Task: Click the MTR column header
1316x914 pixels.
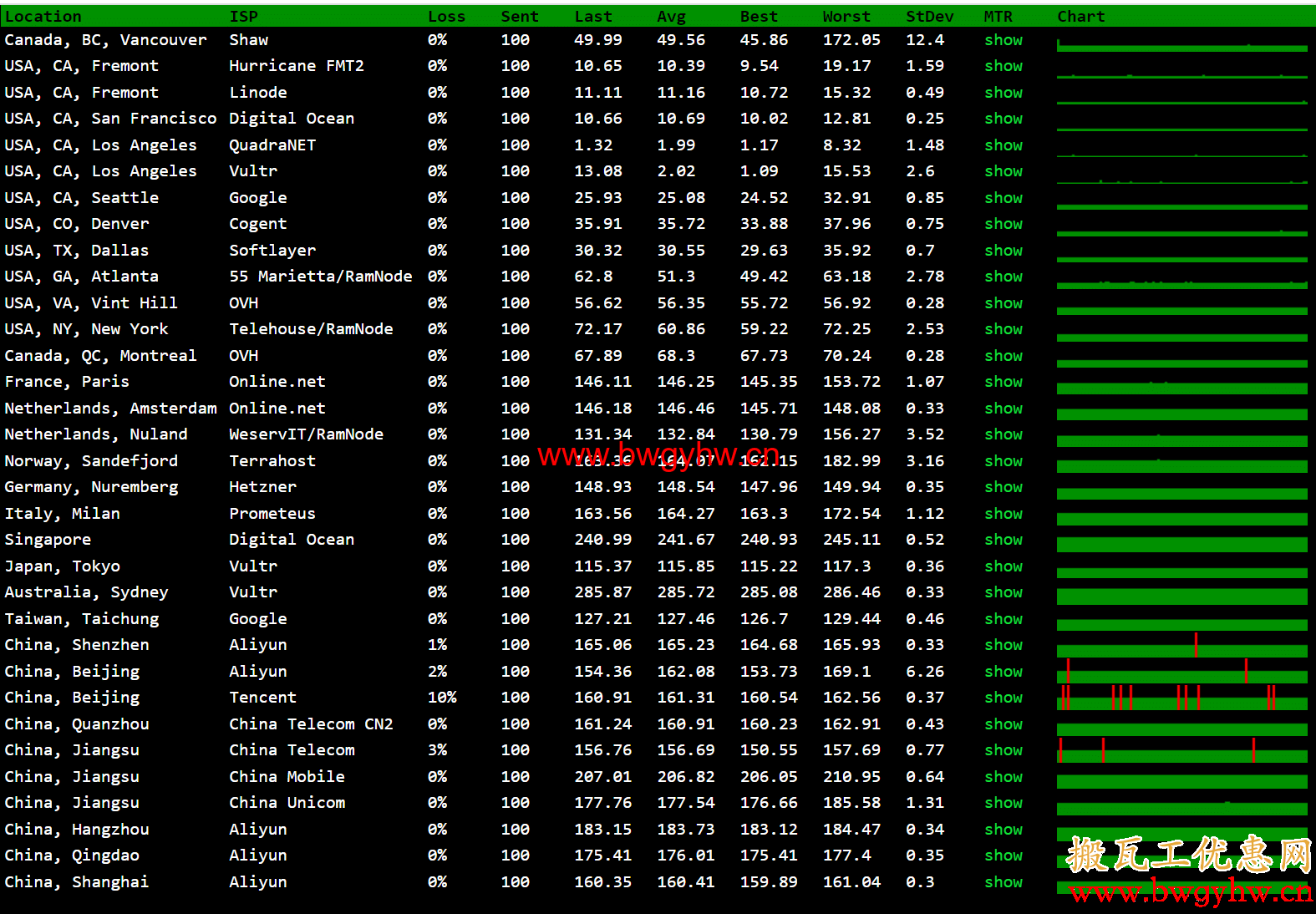Action: (x=998, y=17)
